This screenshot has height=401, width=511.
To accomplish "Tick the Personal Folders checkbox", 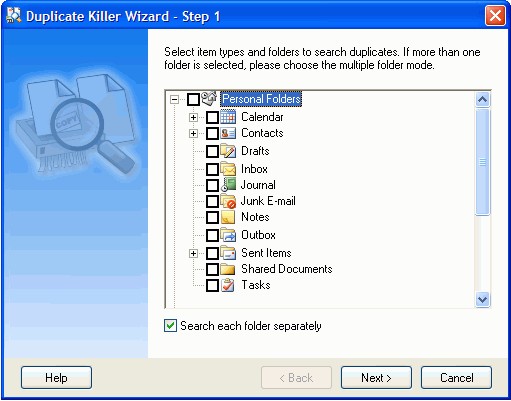I will (x=193, y=99).
